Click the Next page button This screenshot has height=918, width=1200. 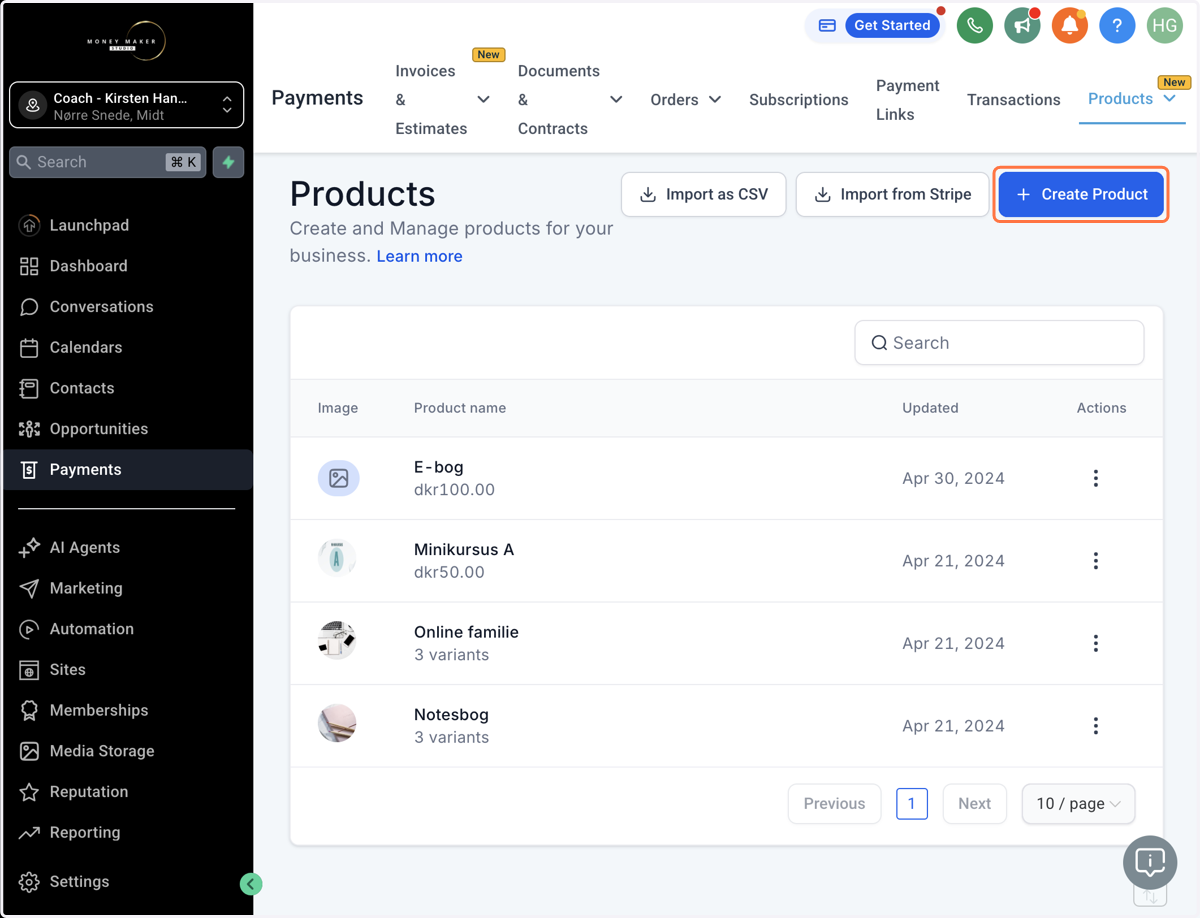point(974,804)
